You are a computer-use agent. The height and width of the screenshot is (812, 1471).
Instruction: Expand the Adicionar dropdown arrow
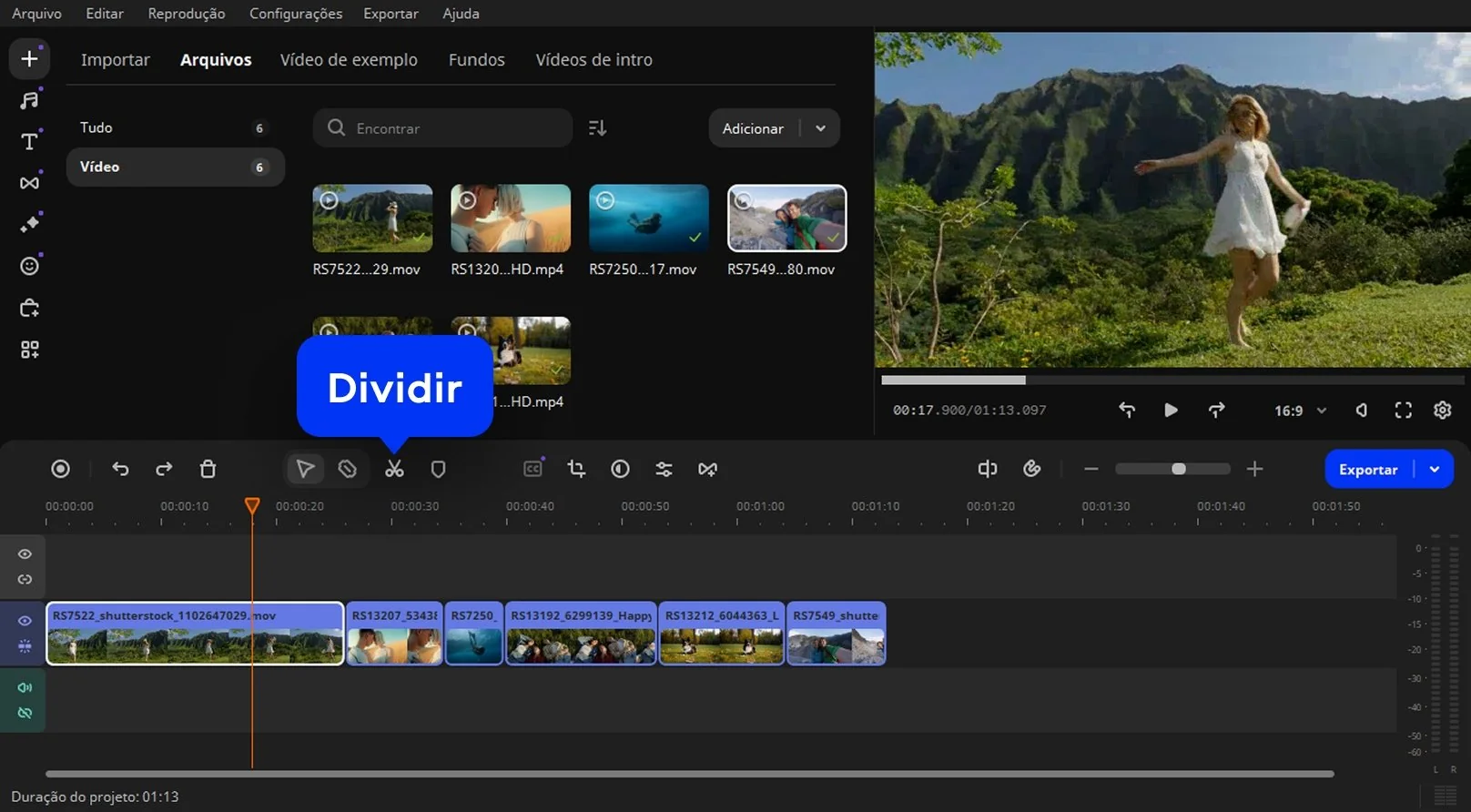point(820,128)
